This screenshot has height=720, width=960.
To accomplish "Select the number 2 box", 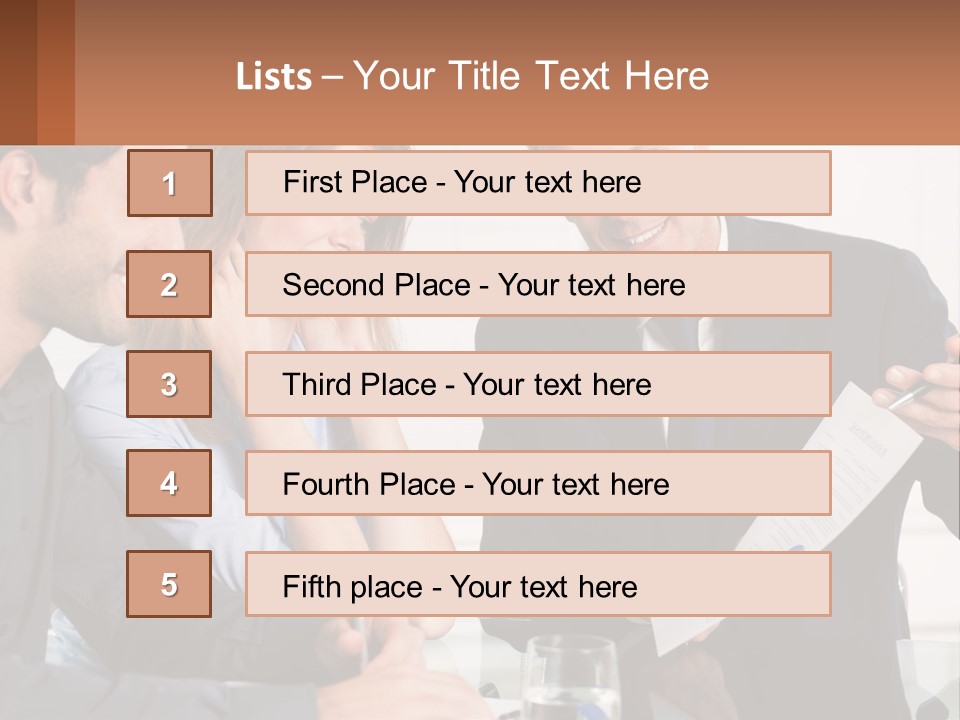I will coord(169,284).
